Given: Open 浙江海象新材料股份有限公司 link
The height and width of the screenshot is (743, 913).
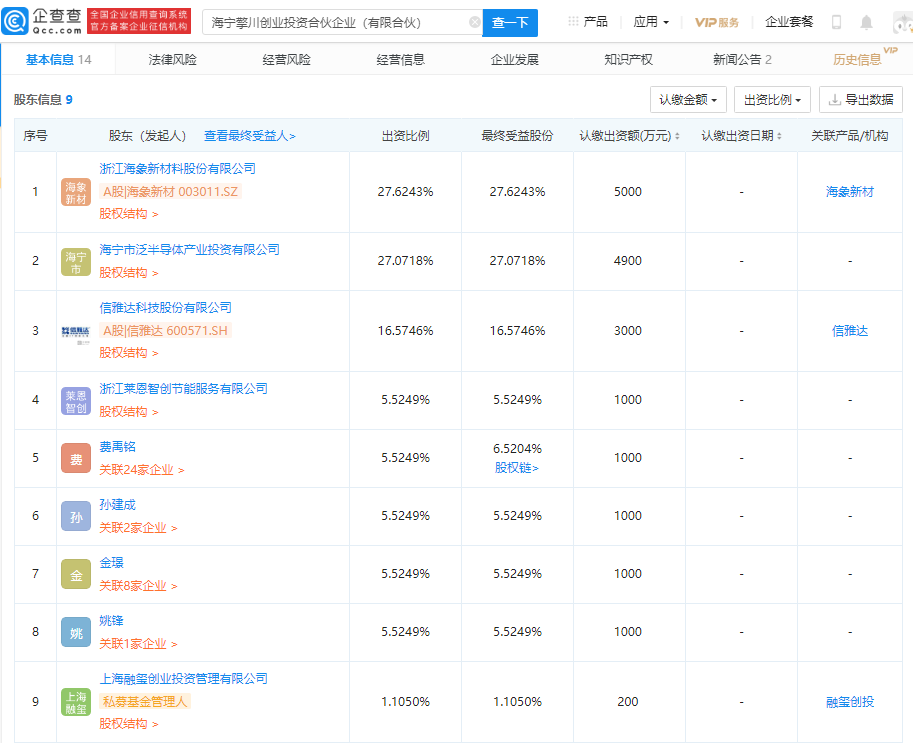Looking at the screenshot, I should (178, 169).
